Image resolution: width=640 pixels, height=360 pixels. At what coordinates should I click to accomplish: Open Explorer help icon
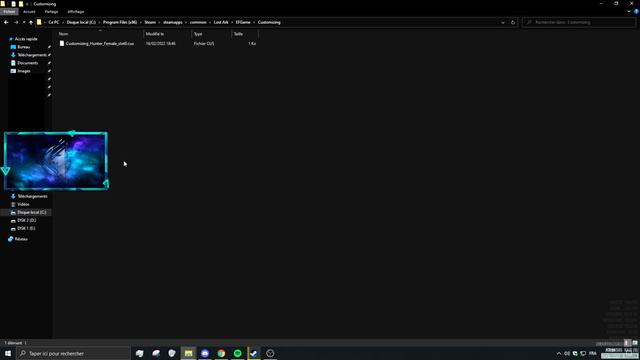[636, 11]
